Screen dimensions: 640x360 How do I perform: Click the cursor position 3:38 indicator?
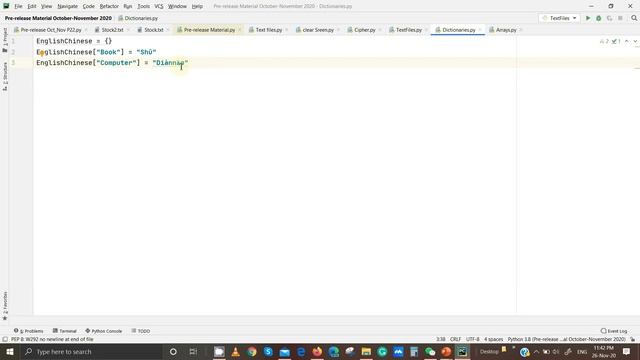coord(441,339)
